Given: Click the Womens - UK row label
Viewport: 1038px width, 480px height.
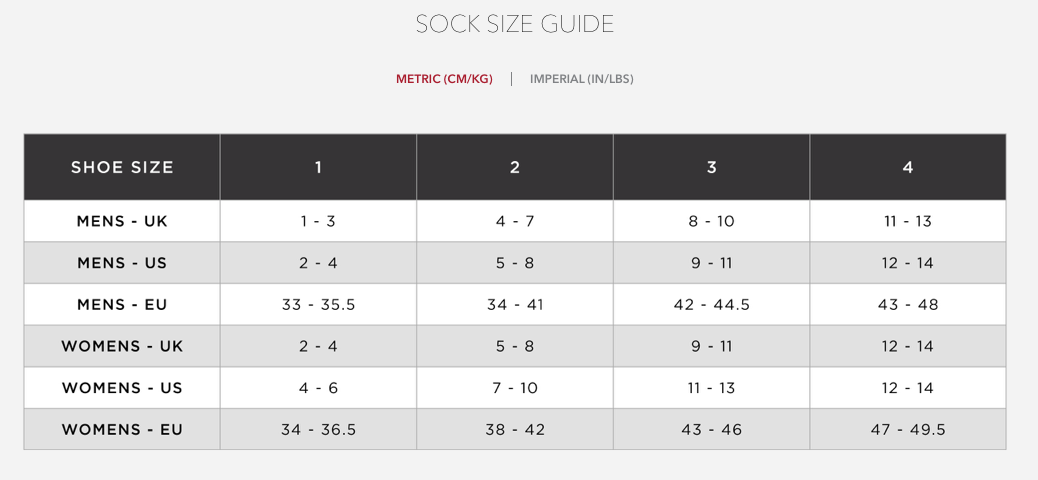Looking at the screenshot, I should (122, 346).
